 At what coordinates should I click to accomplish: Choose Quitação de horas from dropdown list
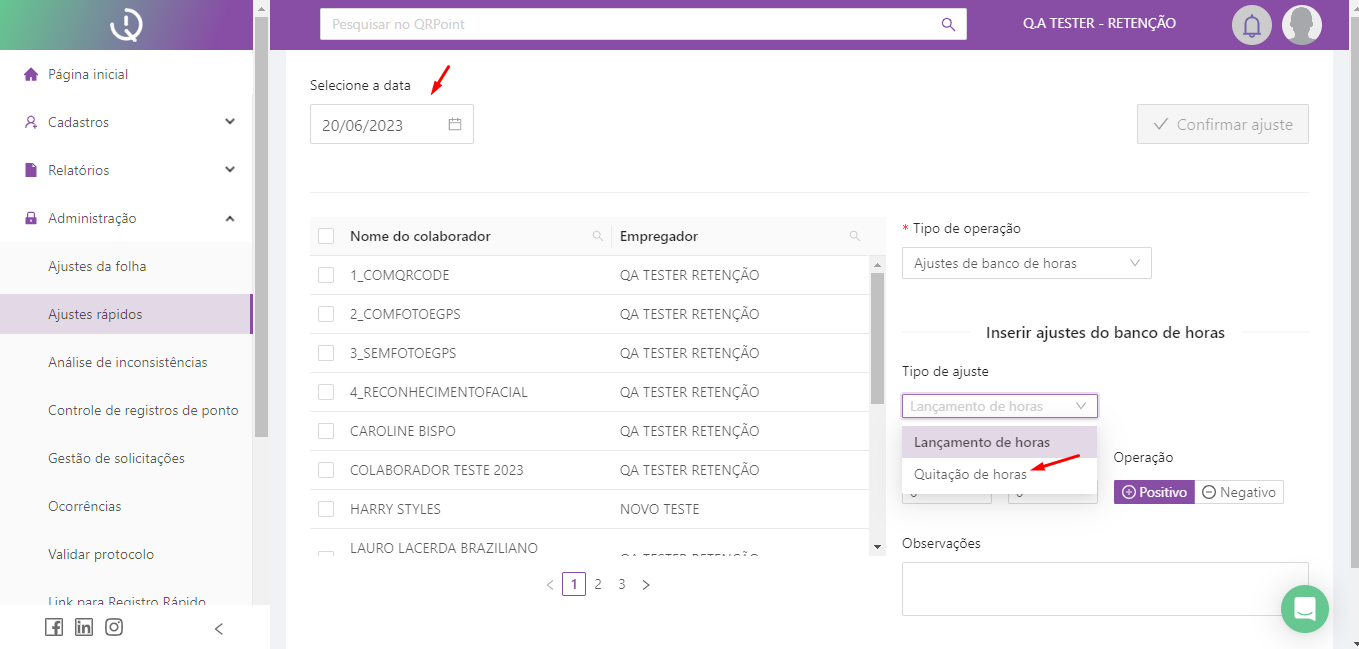click(970, 474)
